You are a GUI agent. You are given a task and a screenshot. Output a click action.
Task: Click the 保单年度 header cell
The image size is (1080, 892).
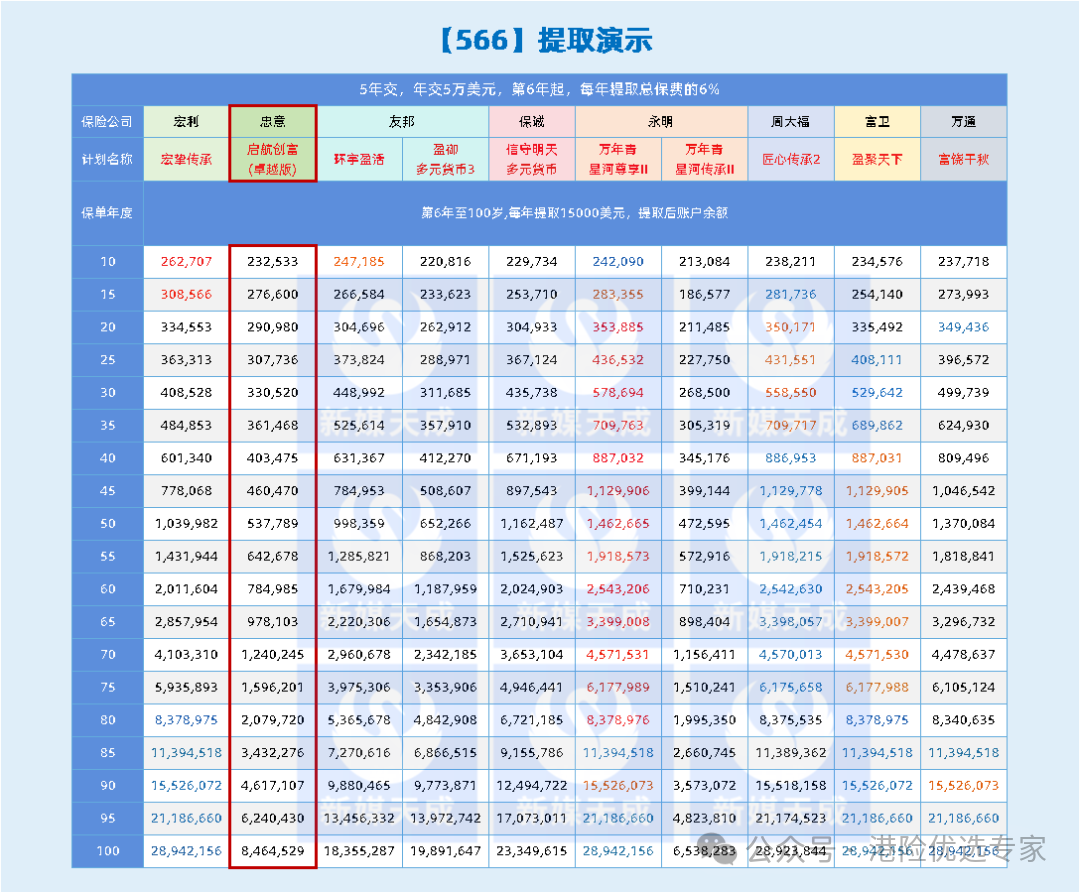[x=107, y=213]
